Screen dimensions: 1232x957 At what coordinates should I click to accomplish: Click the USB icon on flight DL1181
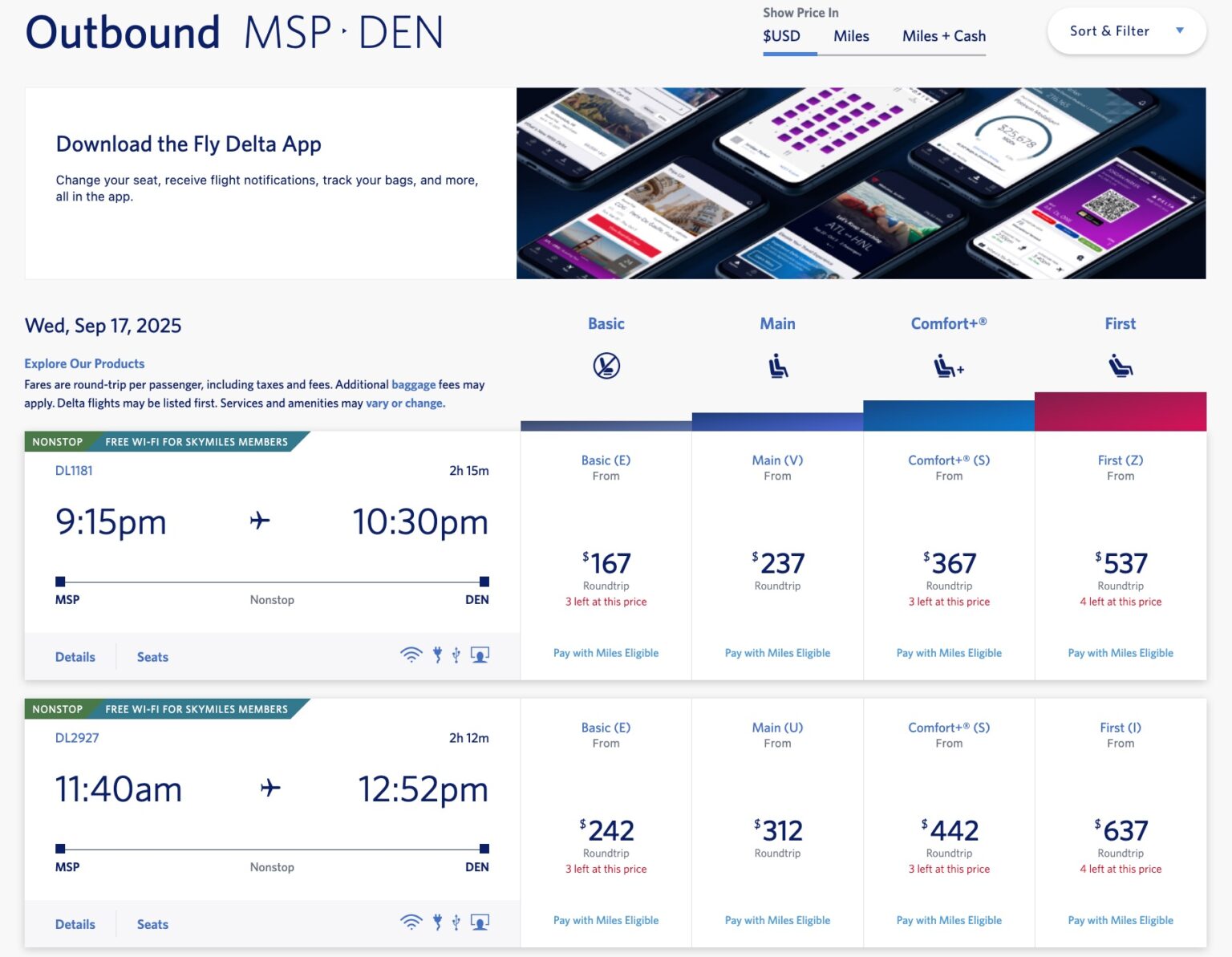[458, 655]
